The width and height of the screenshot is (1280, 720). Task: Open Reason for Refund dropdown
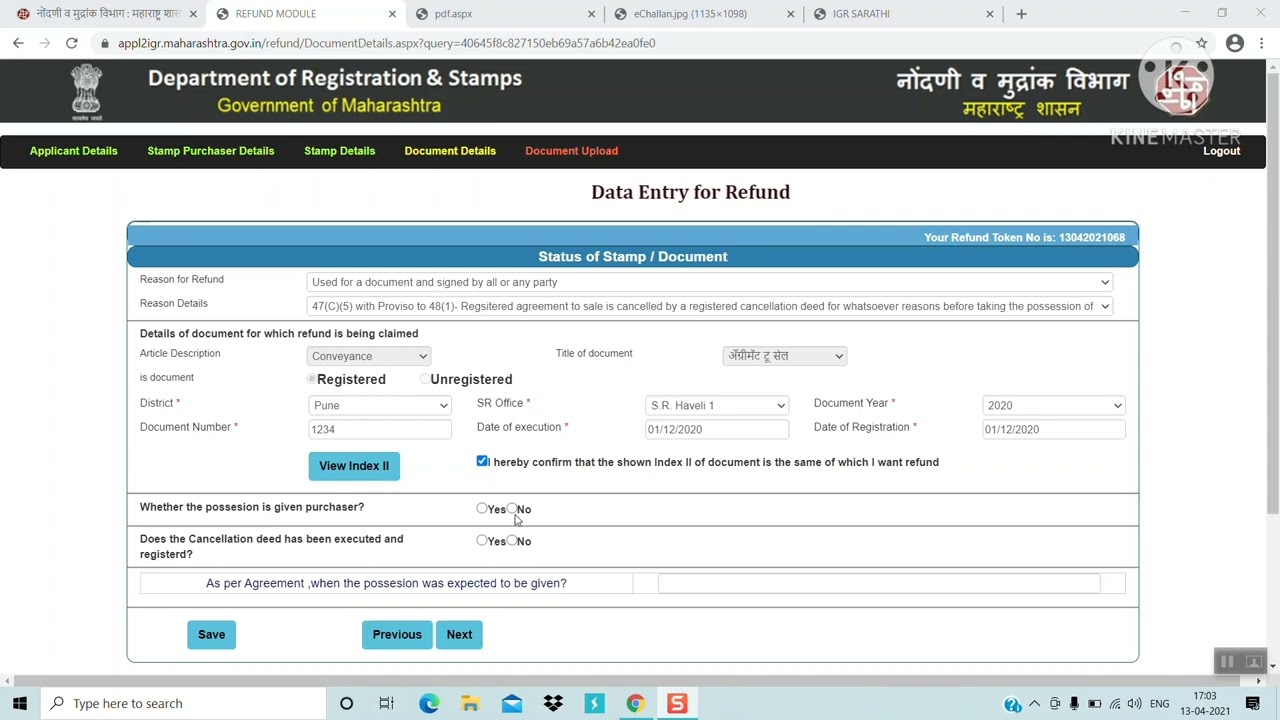click(x=710, y=282)
